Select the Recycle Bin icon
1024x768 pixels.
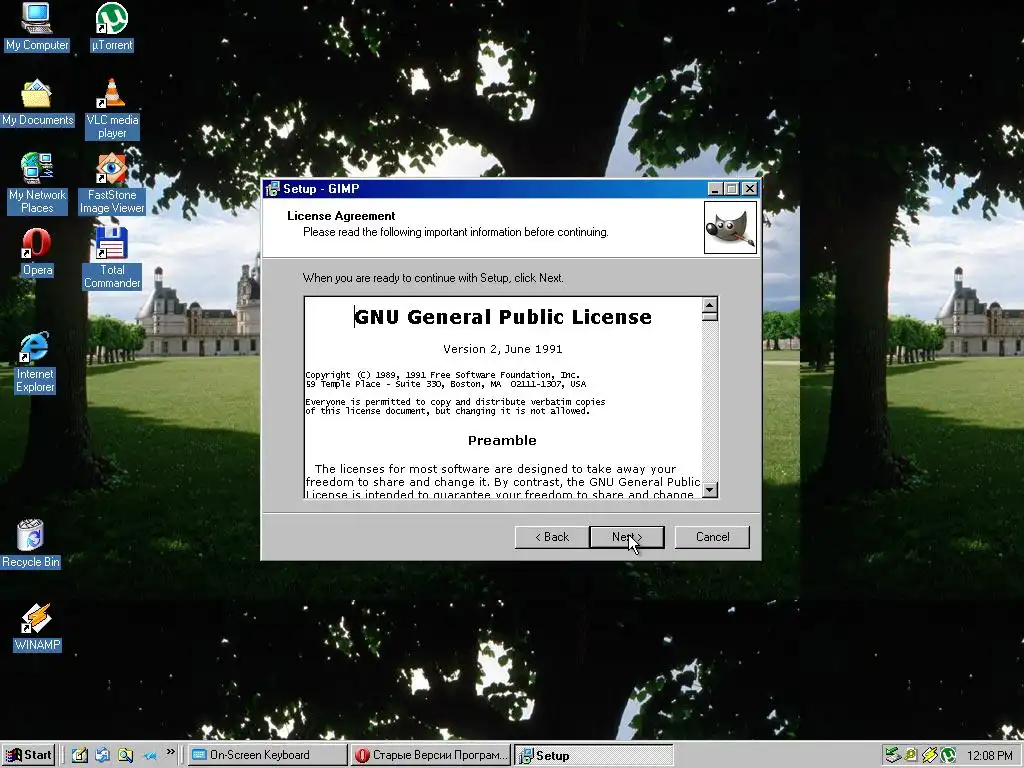coord(31,544)
